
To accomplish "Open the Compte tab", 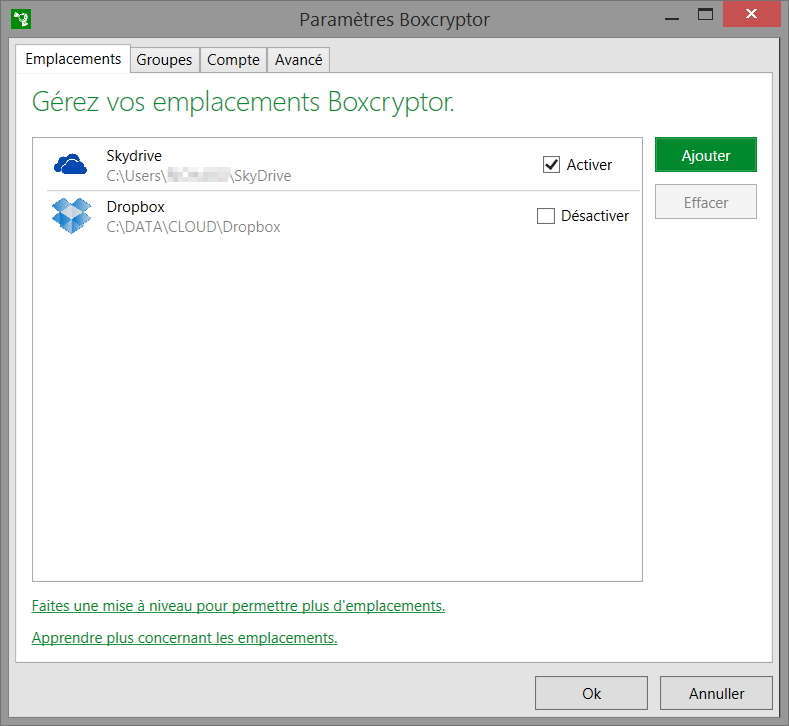I will tap(233, 60).
